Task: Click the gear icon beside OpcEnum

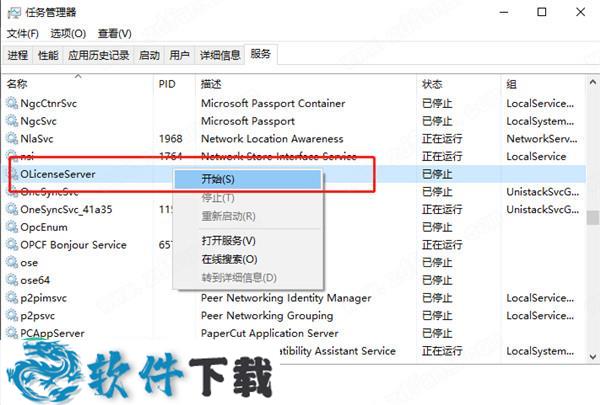Action: (12, 227)
